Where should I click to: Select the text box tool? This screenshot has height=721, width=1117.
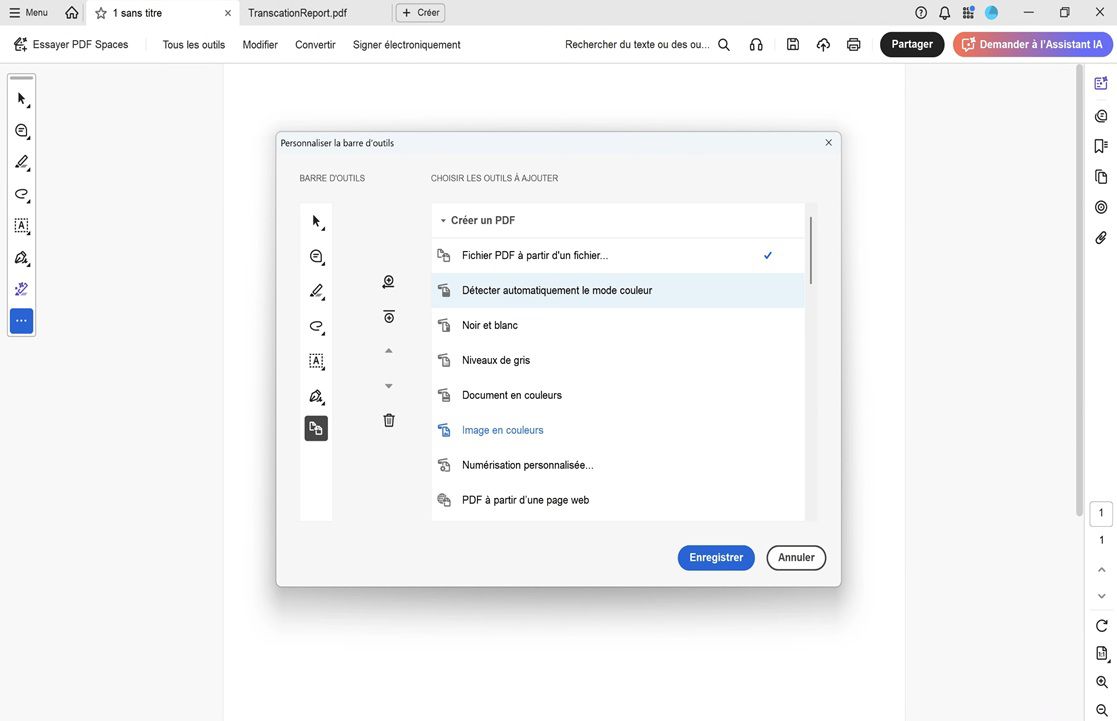point(17,224)
